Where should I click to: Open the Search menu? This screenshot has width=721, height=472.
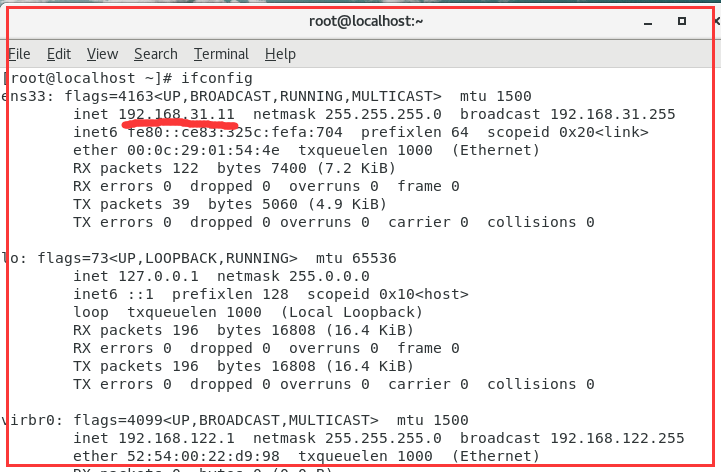156,54
